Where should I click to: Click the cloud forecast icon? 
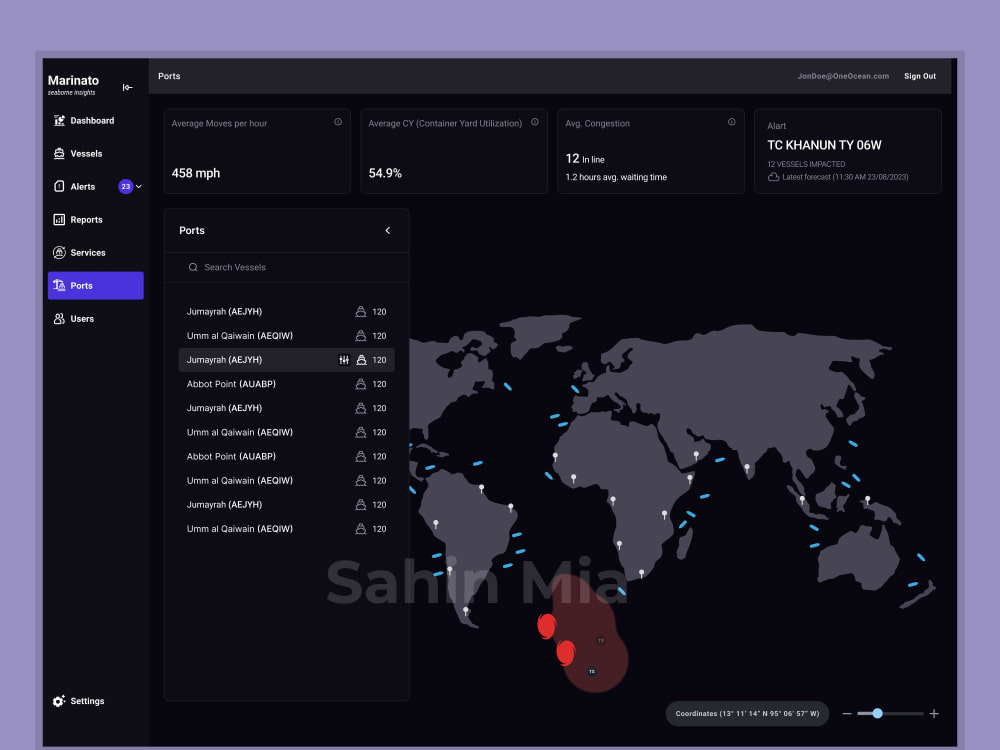(x=774, y=177)
